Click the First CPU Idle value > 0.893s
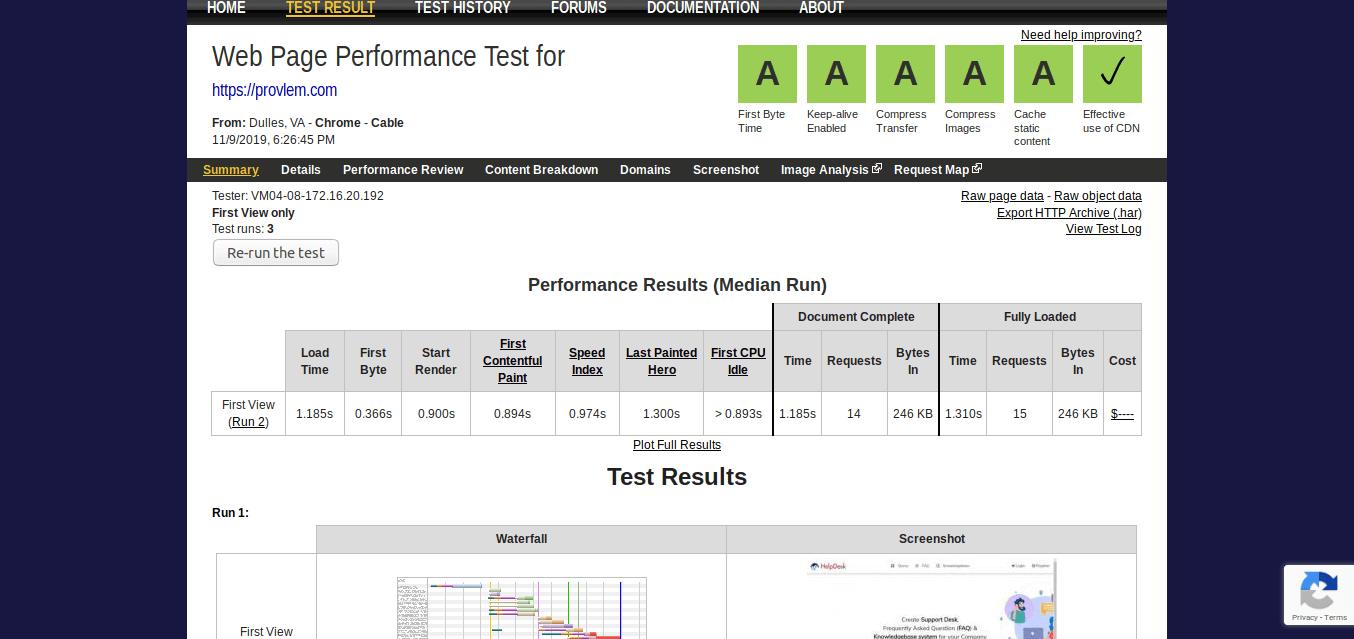This screenshot has width=1354, height=639. point(738,414)
